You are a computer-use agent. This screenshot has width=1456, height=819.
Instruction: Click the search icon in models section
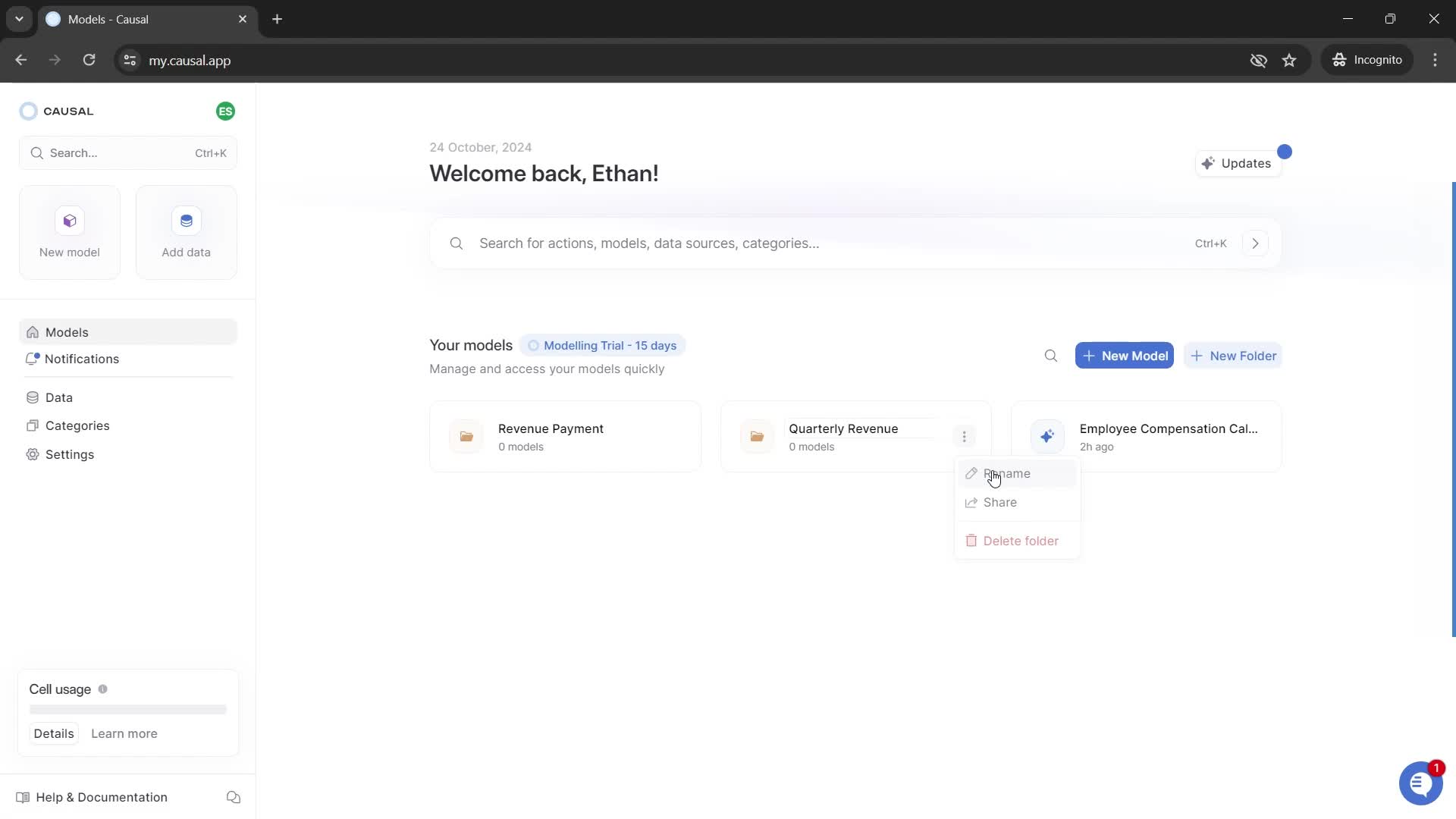(1051, 356)
